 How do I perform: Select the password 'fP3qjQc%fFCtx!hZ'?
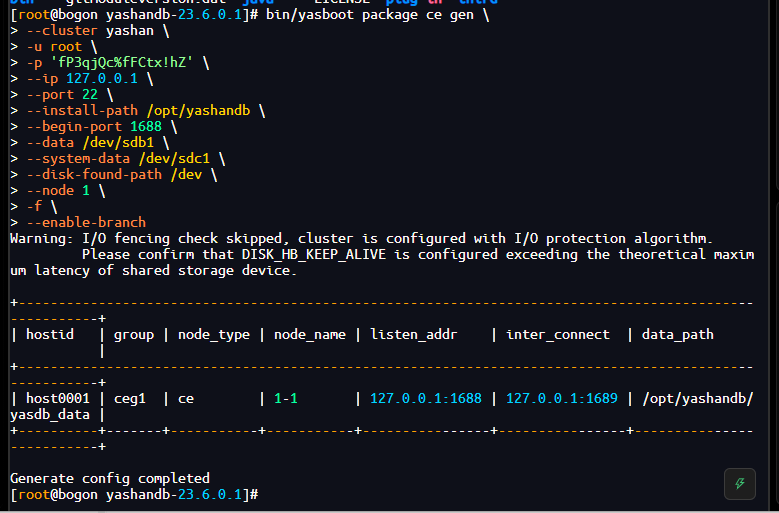(x=122, y=63)
